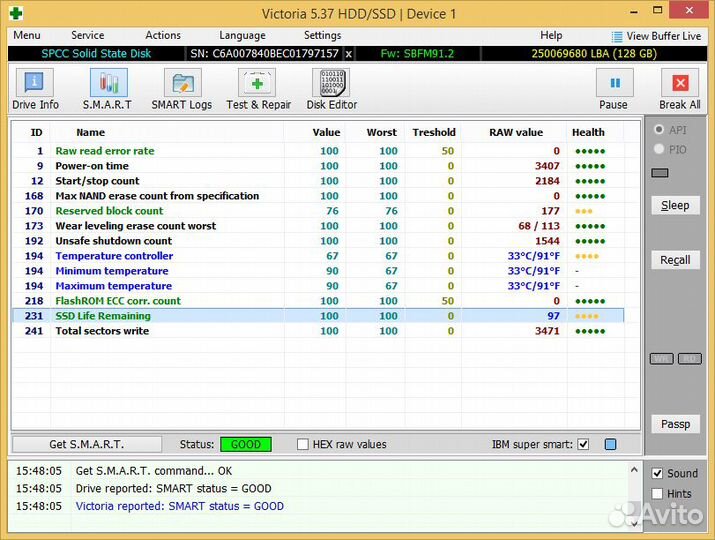Enable the Hints checkbox
The width and height of the screenshot is (715, 540).
tap(657, 493)
